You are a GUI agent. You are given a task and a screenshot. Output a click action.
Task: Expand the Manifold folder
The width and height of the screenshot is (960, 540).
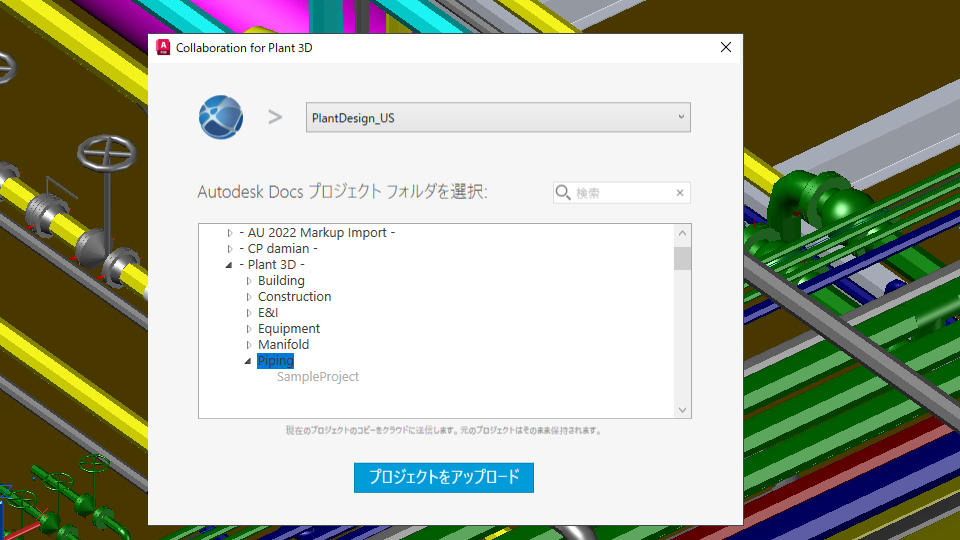tap(249, 345)
